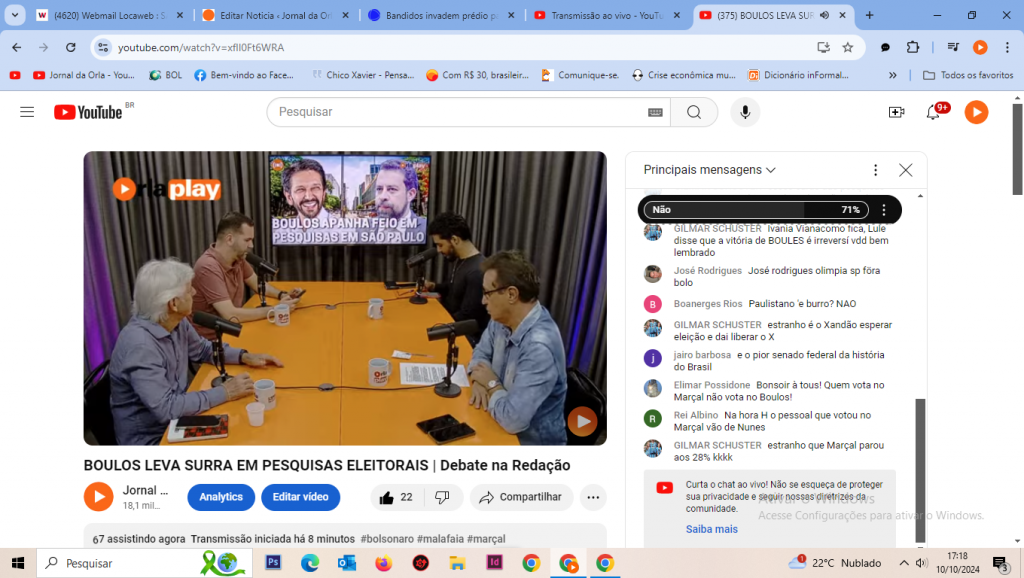Open live chat options three-dot menu
Viewport: 1024px width, 578px height.
875,170
